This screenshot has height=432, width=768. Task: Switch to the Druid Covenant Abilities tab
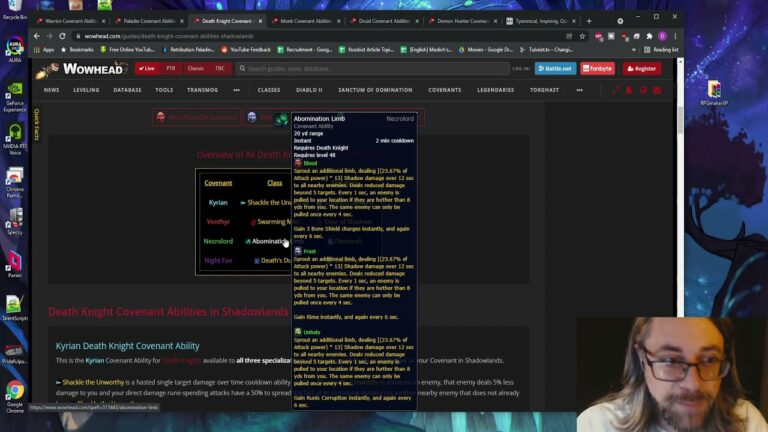coord(384,21)
